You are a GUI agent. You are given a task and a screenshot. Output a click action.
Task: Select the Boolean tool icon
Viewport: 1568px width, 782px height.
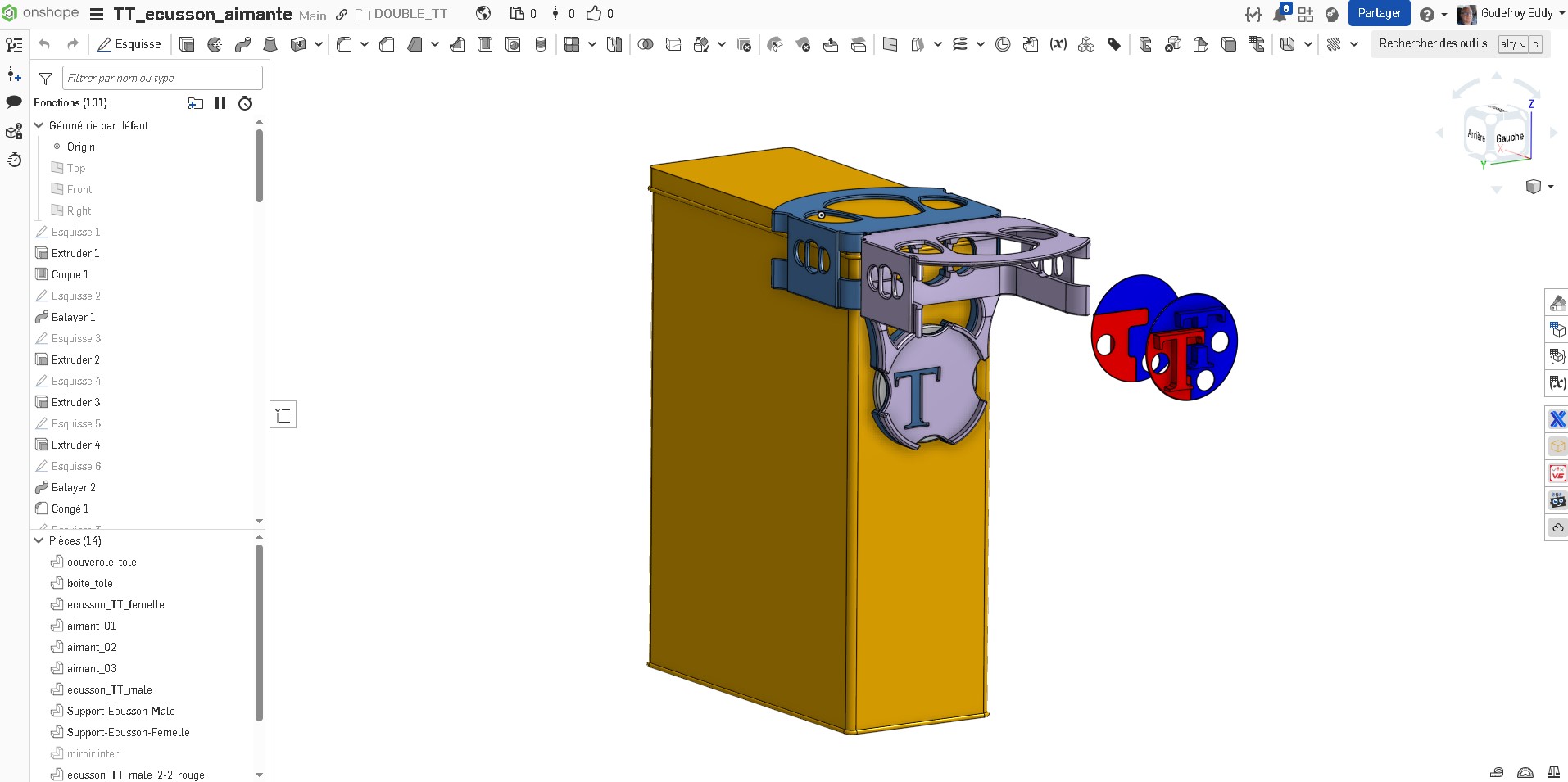pyautogui.click(x=646, y=44)
